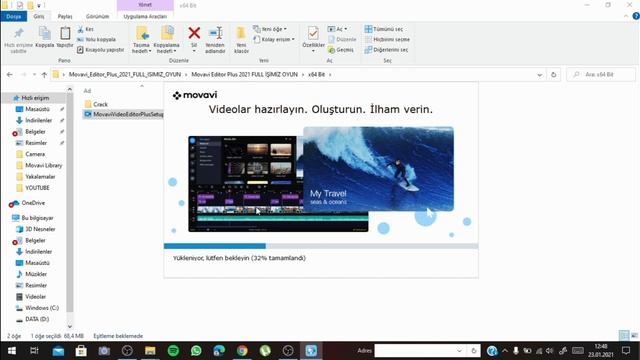Click Diğerlerini seç invert selection
This screenshot has height=360, width=640.
pyautogui.click(x=386, y=50)
